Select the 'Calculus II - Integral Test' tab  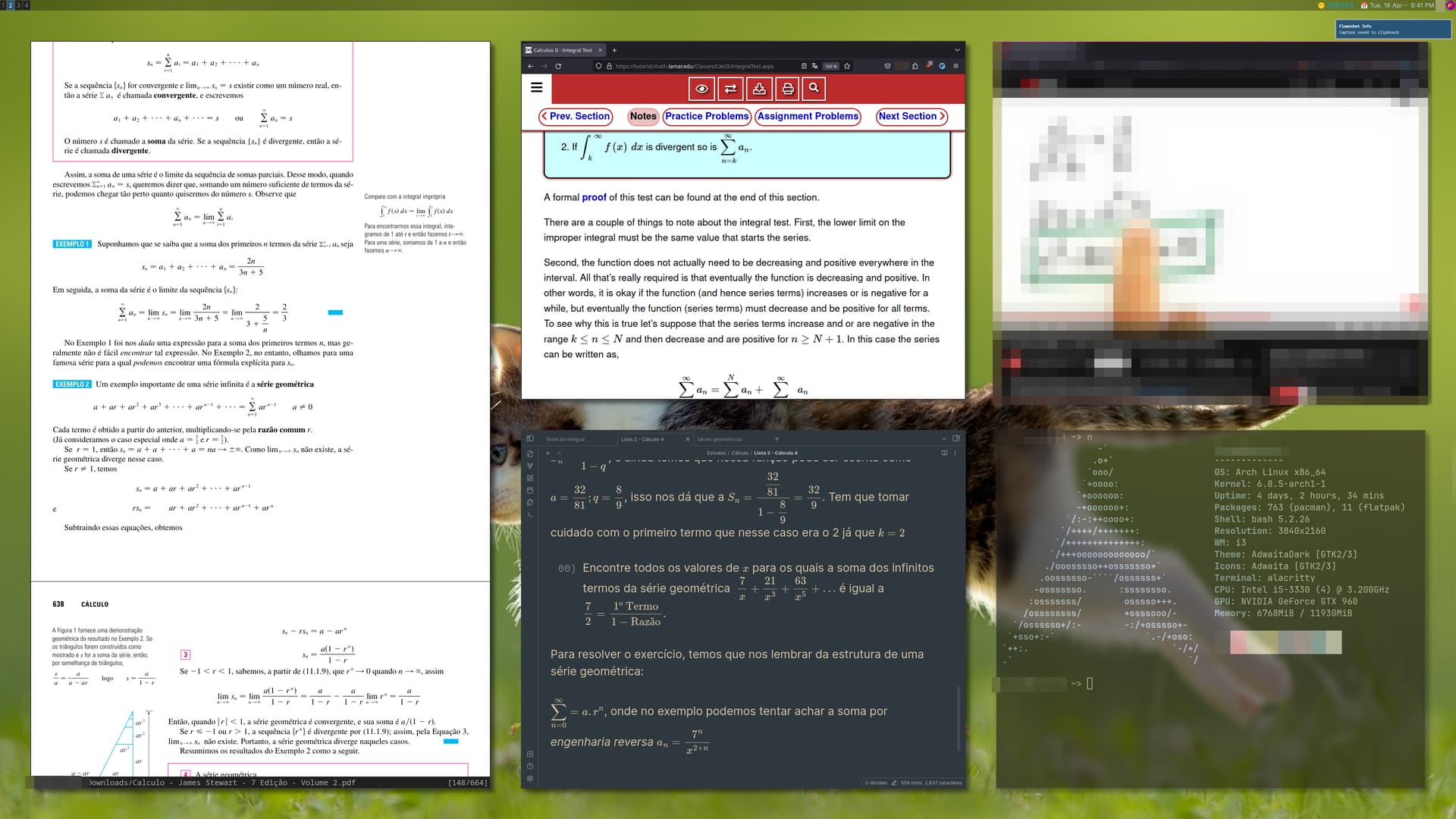click(564, 50)
